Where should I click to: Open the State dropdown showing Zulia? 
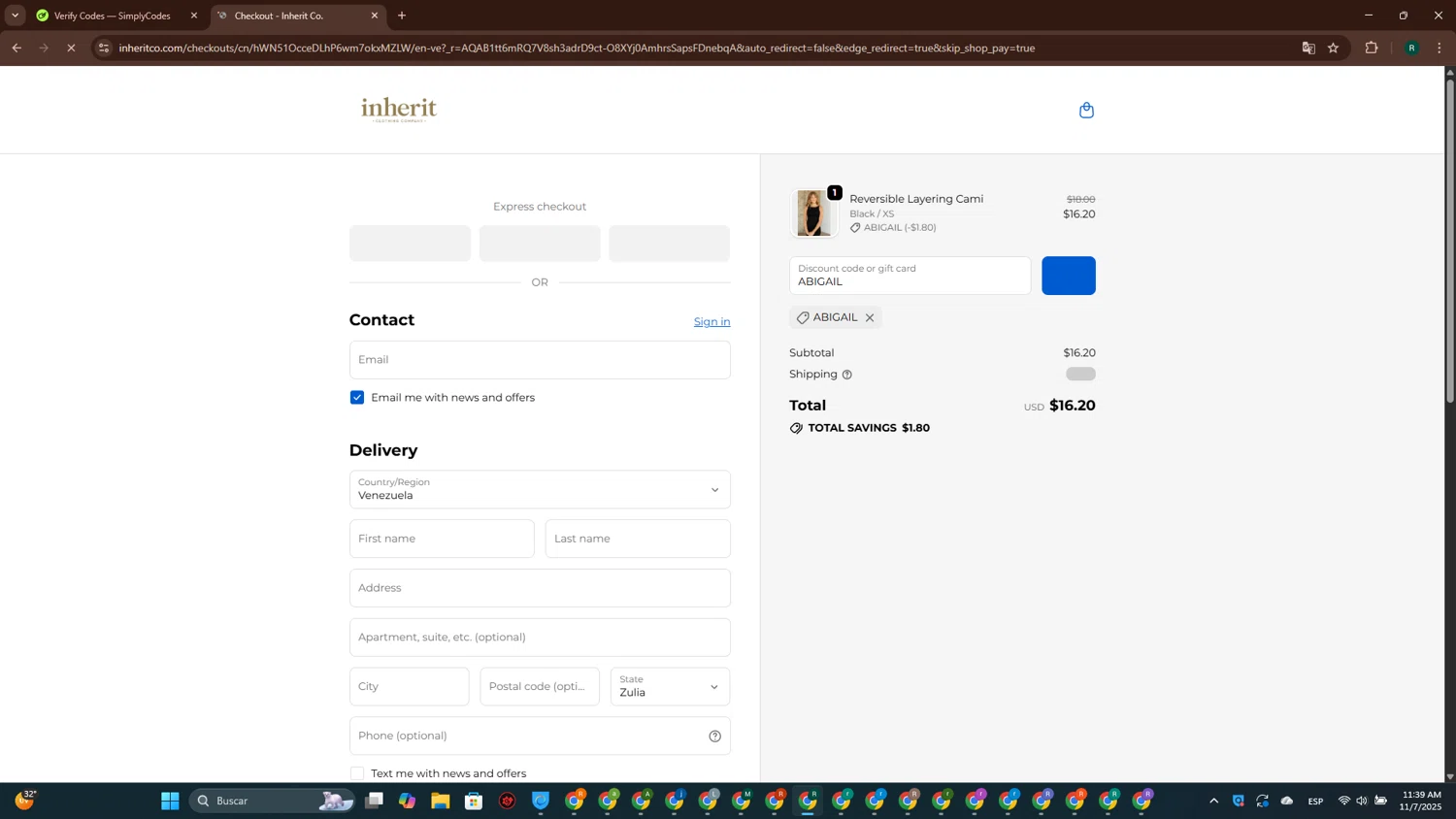coord(670,687)
